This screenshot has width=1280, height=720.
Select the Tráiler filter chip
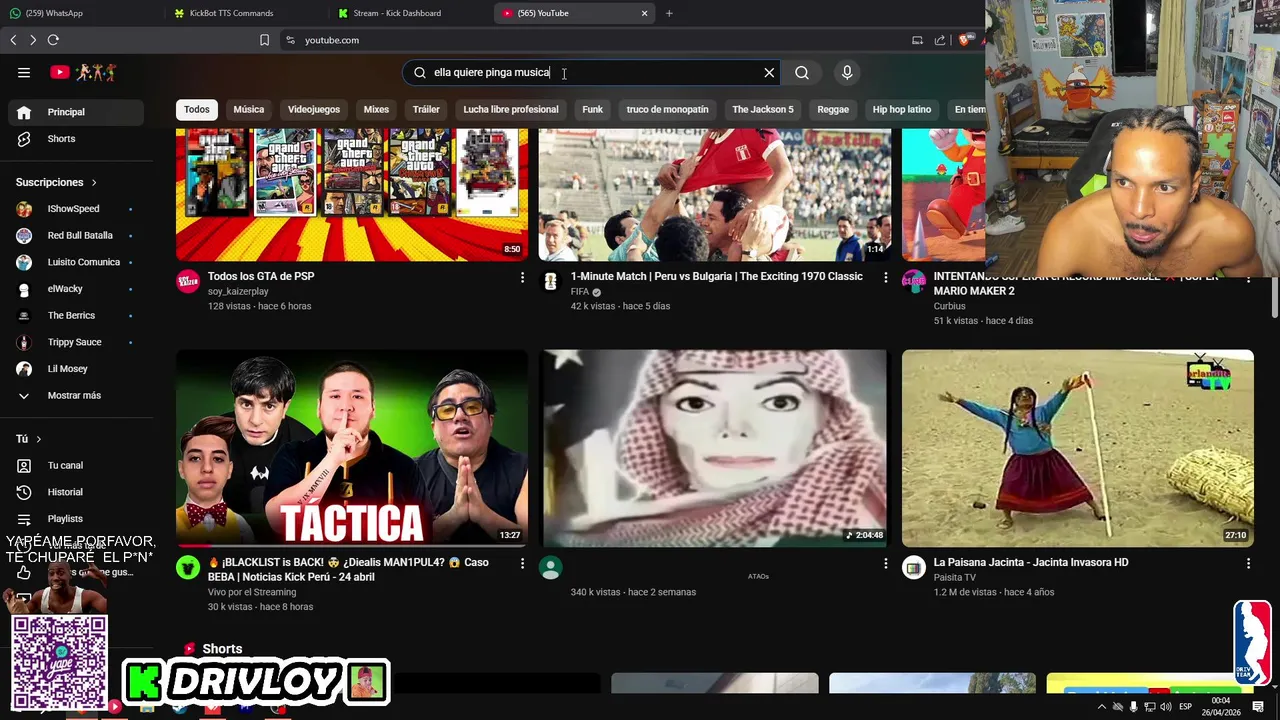[x=426, y=109]
